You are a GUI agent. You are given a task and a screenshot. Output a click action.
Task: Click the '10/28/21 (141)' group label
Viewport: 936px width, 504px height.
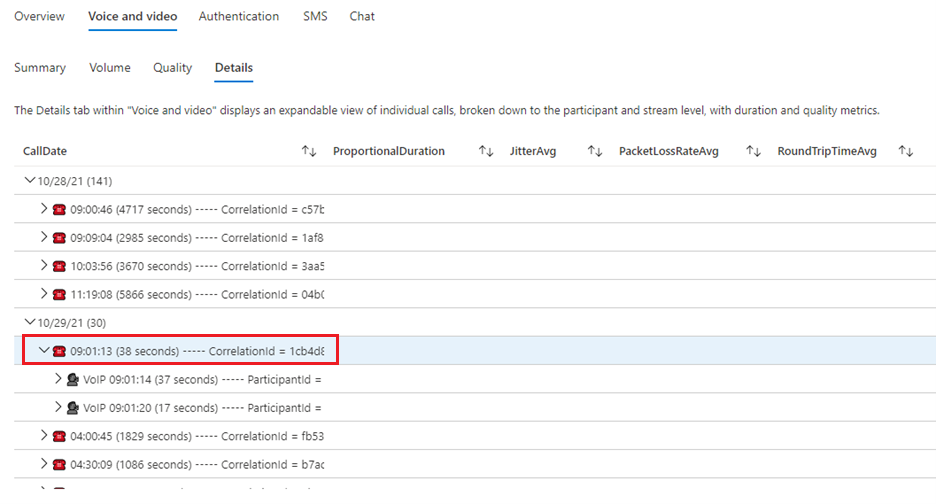click(x=75, y=181)
